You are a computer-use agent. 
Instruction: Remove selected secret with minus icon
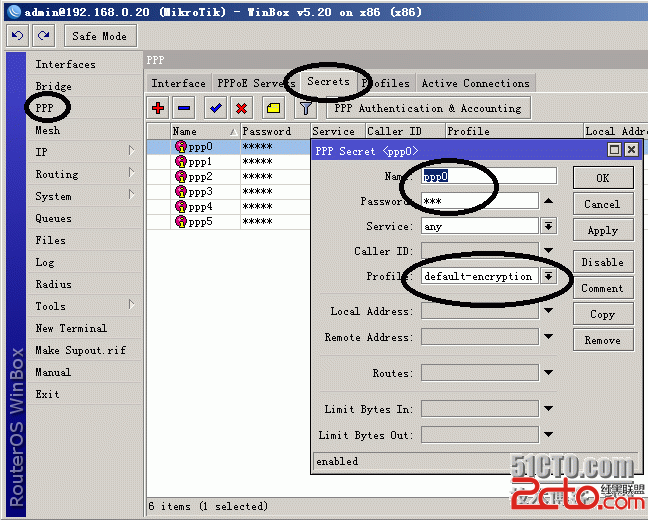[x=183, y=108]
